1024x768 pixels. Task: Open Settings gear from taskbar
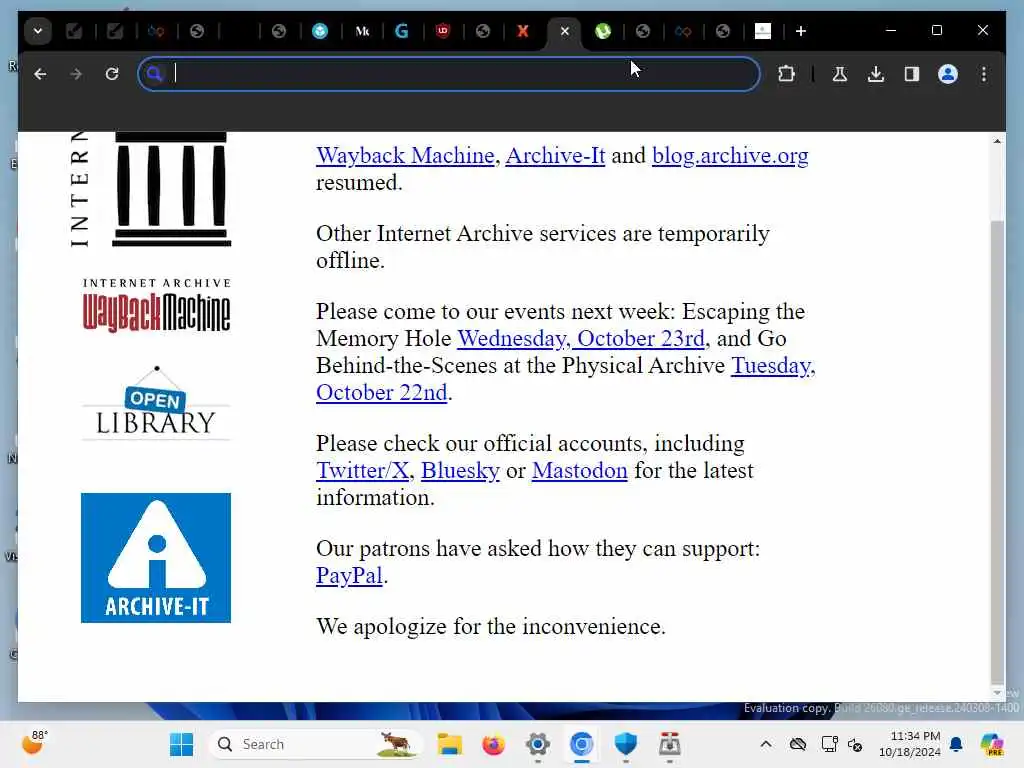[537, 744]
